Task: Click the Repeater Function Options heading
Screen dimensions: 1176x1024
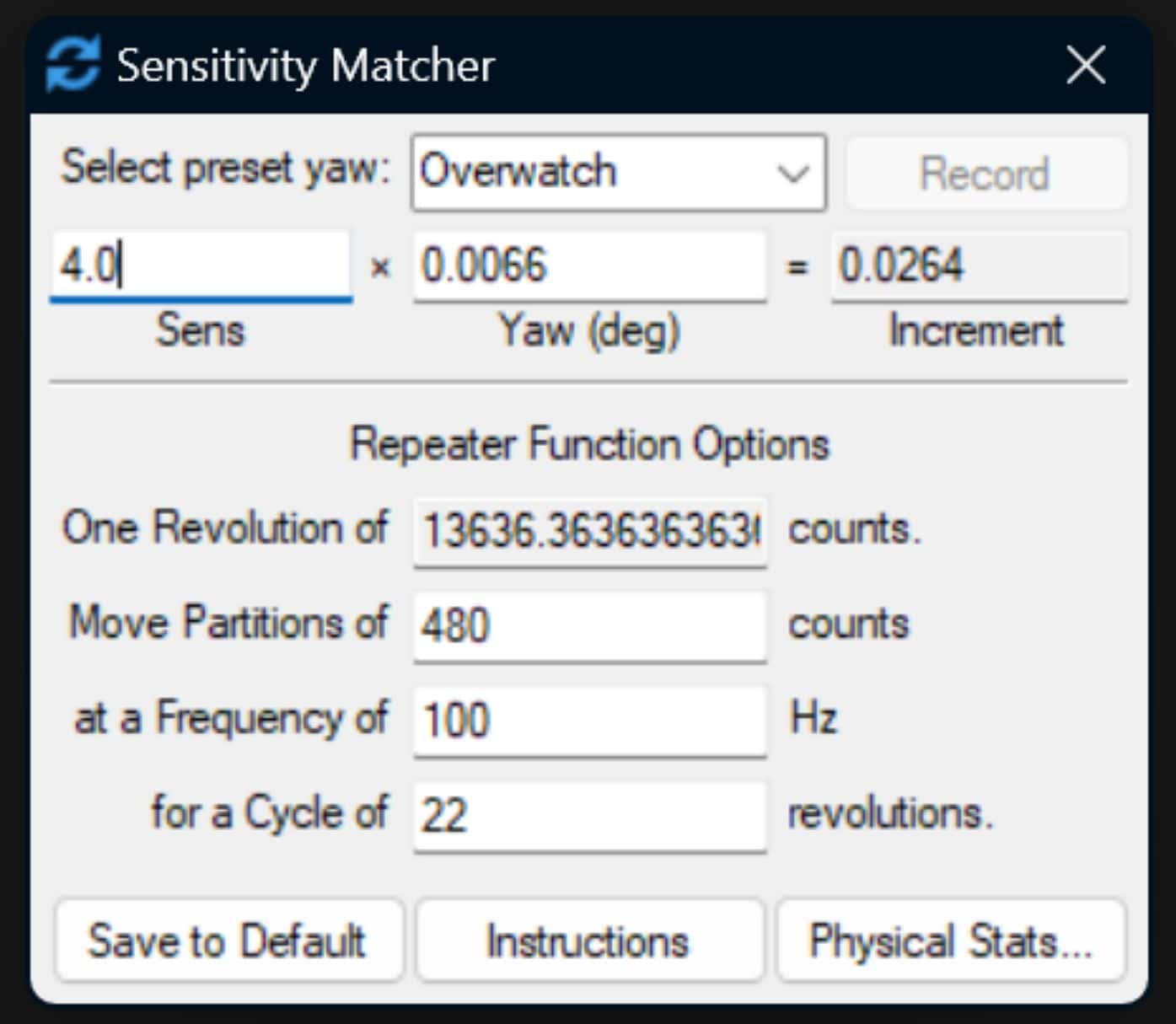Action: (589, 443)
